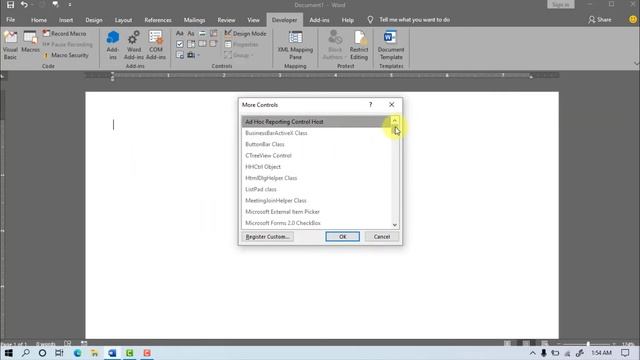Toggle Design Mode

(x=245, y=33)
